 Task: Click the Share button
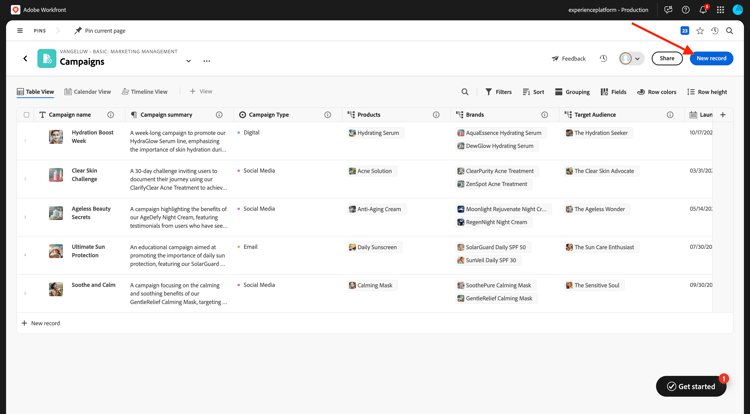pyautogui.click(x=667, y=58)
